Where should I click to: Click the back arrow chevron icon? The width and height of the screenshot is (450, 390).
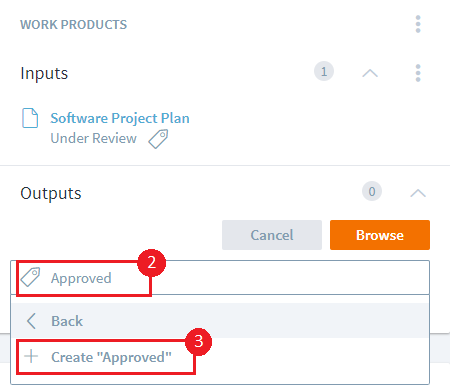[31, 321]
